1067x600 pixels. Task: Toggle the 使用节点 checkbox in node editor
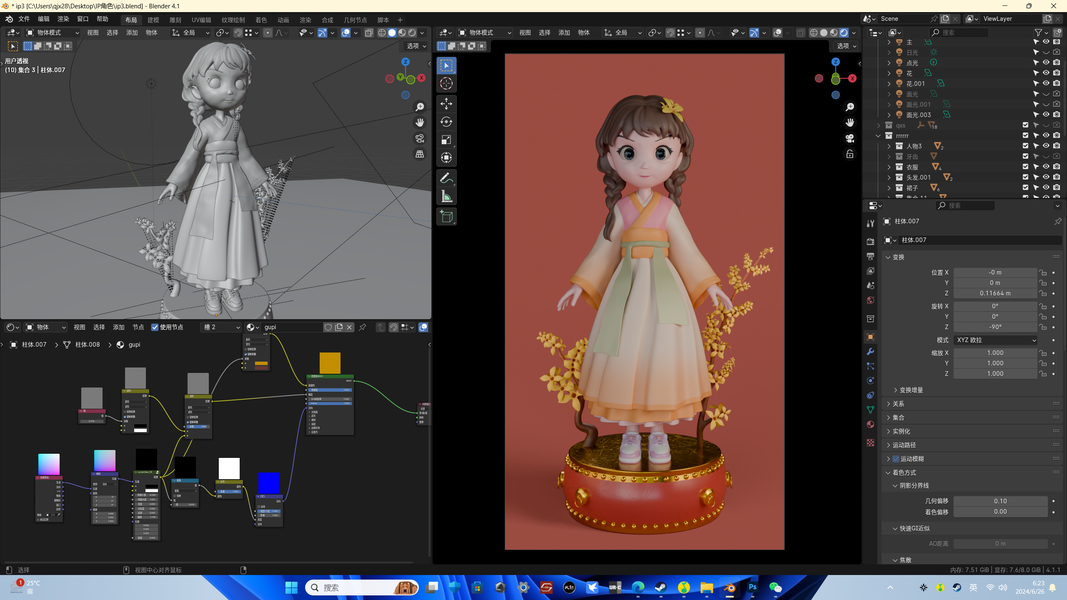tap(155, 327)
